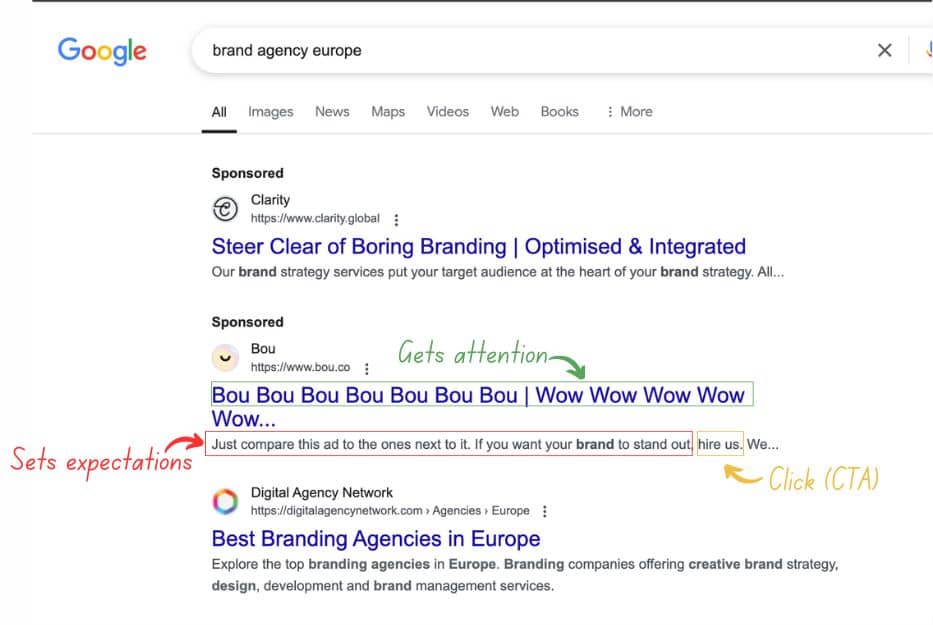Select the Videos tab
The width and height of the screenshot is (933, 625).
point(447,112)
